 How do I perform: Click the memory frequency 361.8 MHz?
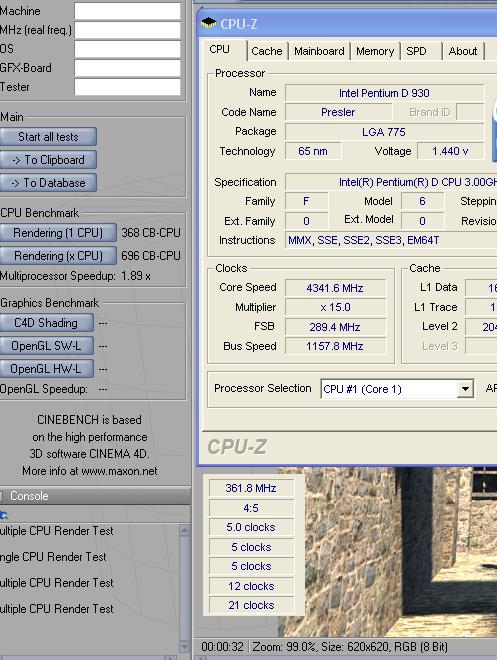pyautogui.click(x=251, y=488)
